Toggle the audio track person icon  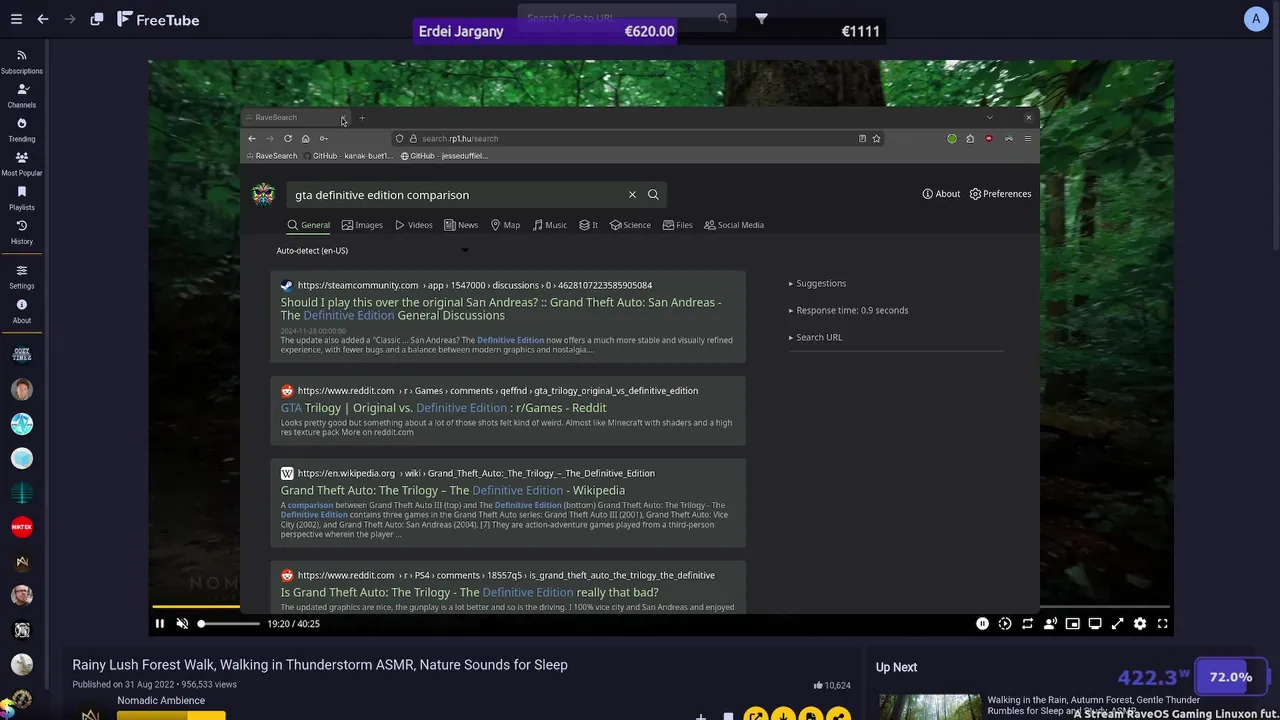pos(1050,624)
